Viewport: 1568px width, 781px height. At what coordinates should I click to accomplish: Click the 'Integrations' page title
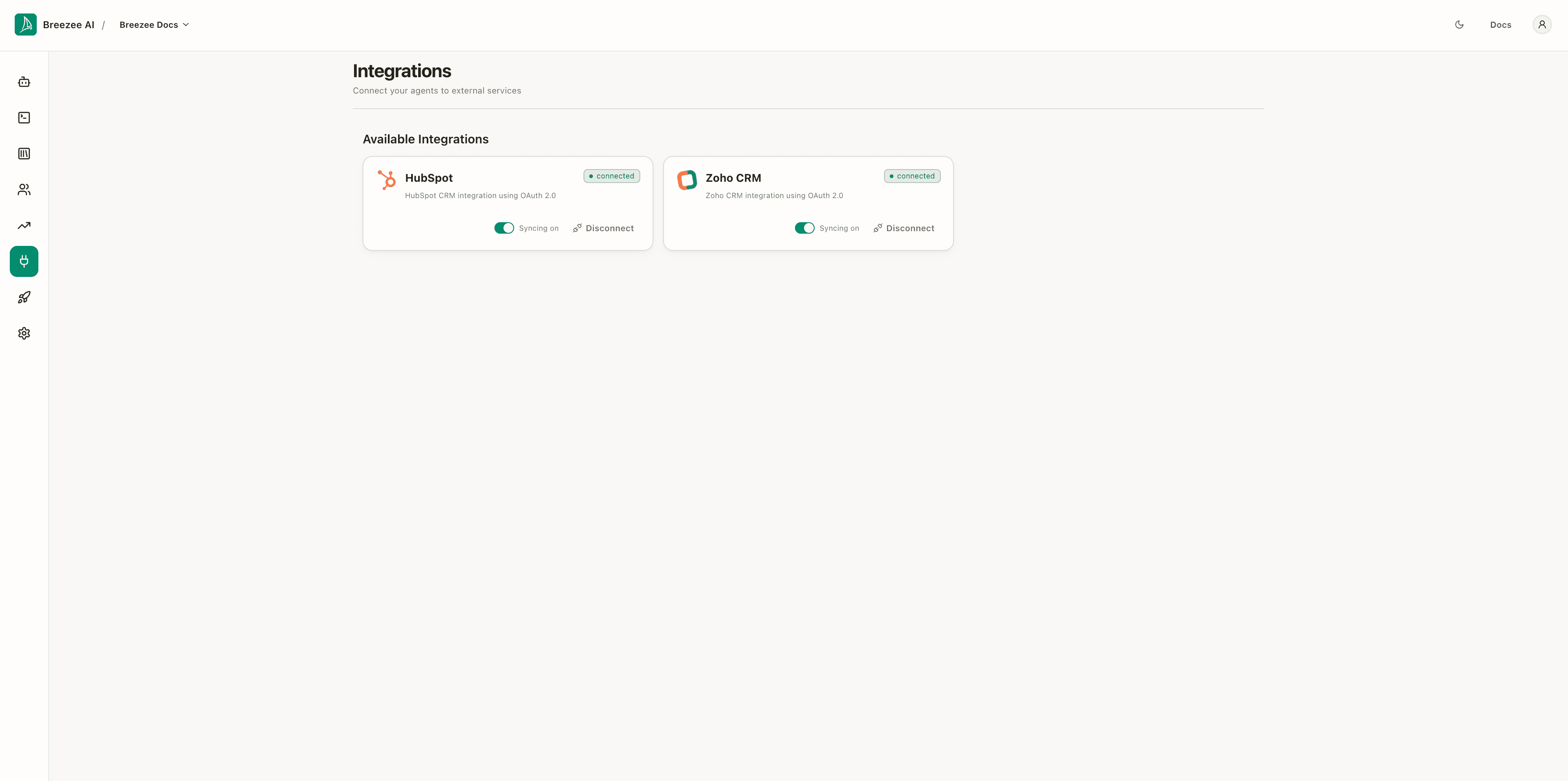click(x=402, y=71)
